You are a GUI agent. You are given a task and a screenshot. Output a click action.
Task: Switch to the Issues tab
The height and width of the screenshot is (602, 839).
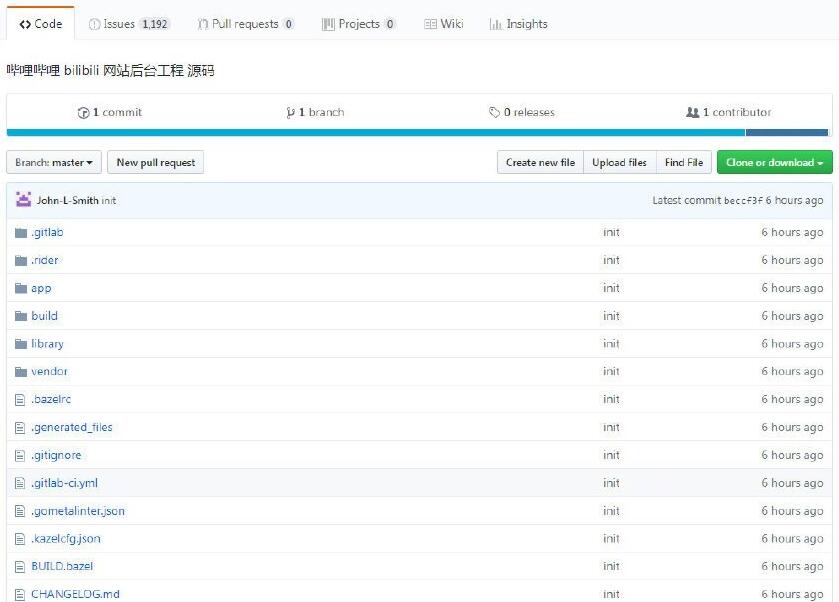[129, 24]
